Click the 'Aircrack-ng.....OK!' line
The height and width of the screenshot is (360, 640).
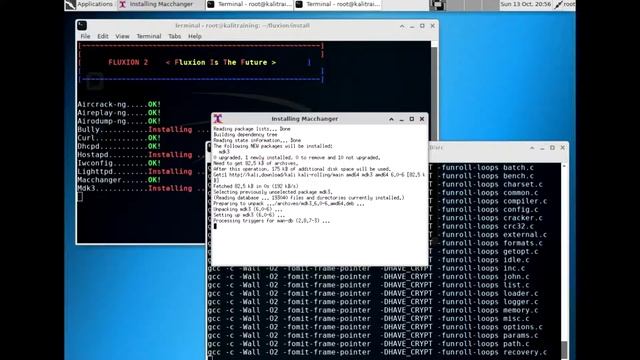pos(119,104)
